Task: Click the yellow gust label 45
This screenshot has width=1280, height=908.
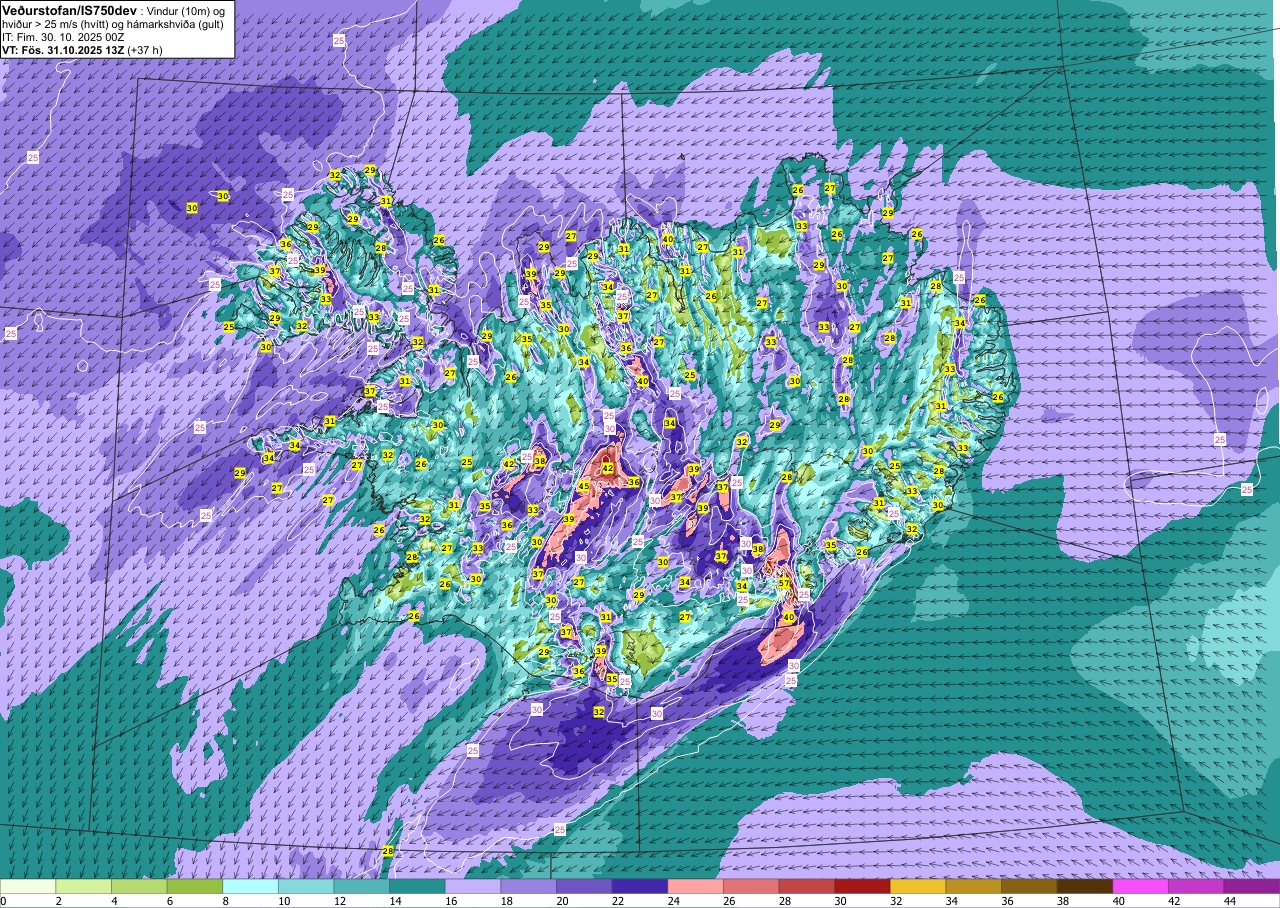Action: point(584,486)
